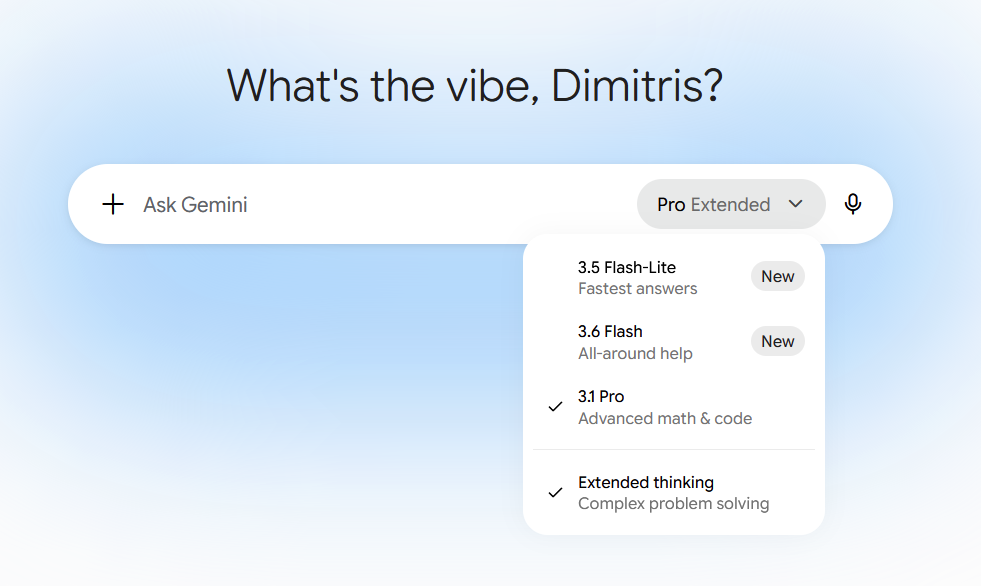Collapse the Pro Extended model selector
The width and height of the screenshot is (981, 586).
731,205
